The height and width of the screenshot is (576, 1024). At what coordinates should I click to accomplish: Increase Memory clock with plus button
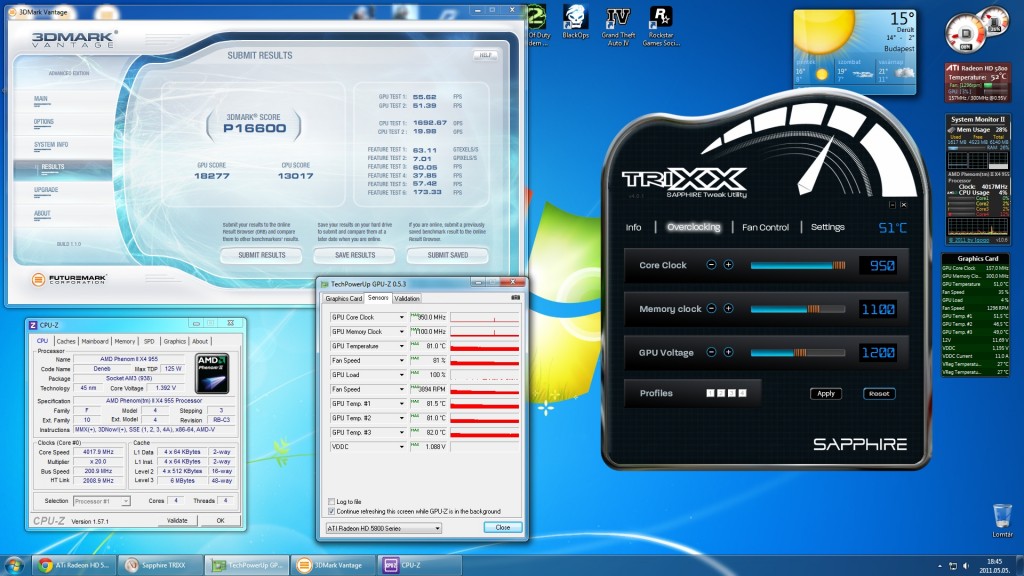pyautogui.click(x=728, y=308)
